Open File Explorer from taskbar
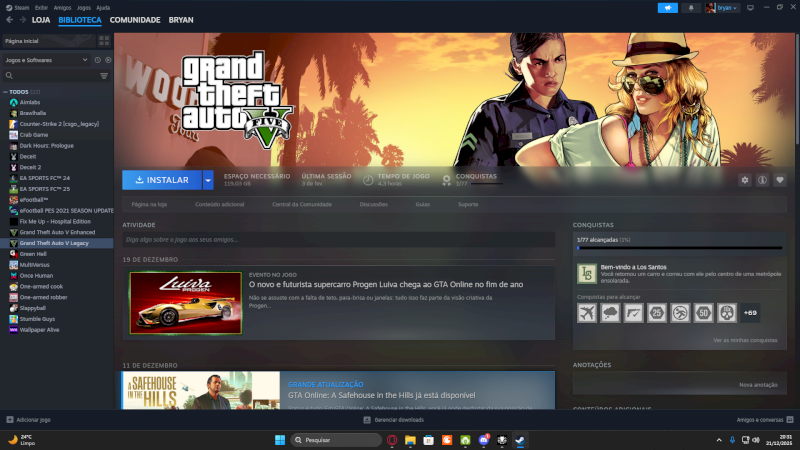This screenshot has width=800, height=450. 410,440
